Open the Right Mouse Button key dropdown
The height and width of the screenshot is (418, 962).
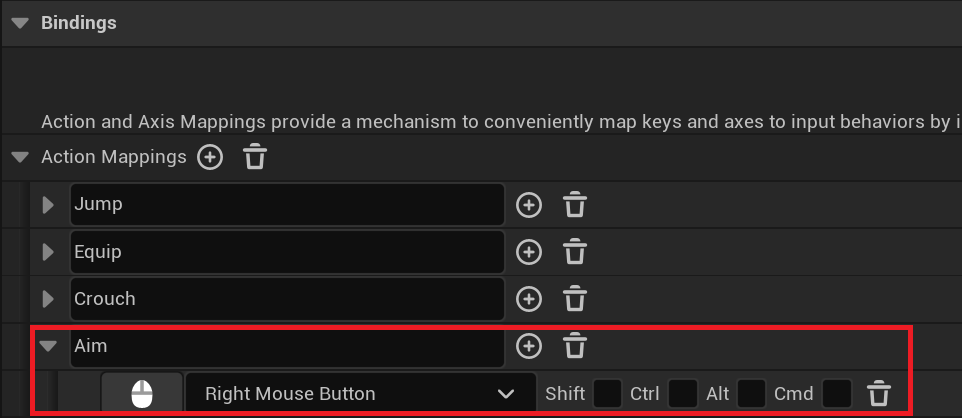tap(360, 394)
